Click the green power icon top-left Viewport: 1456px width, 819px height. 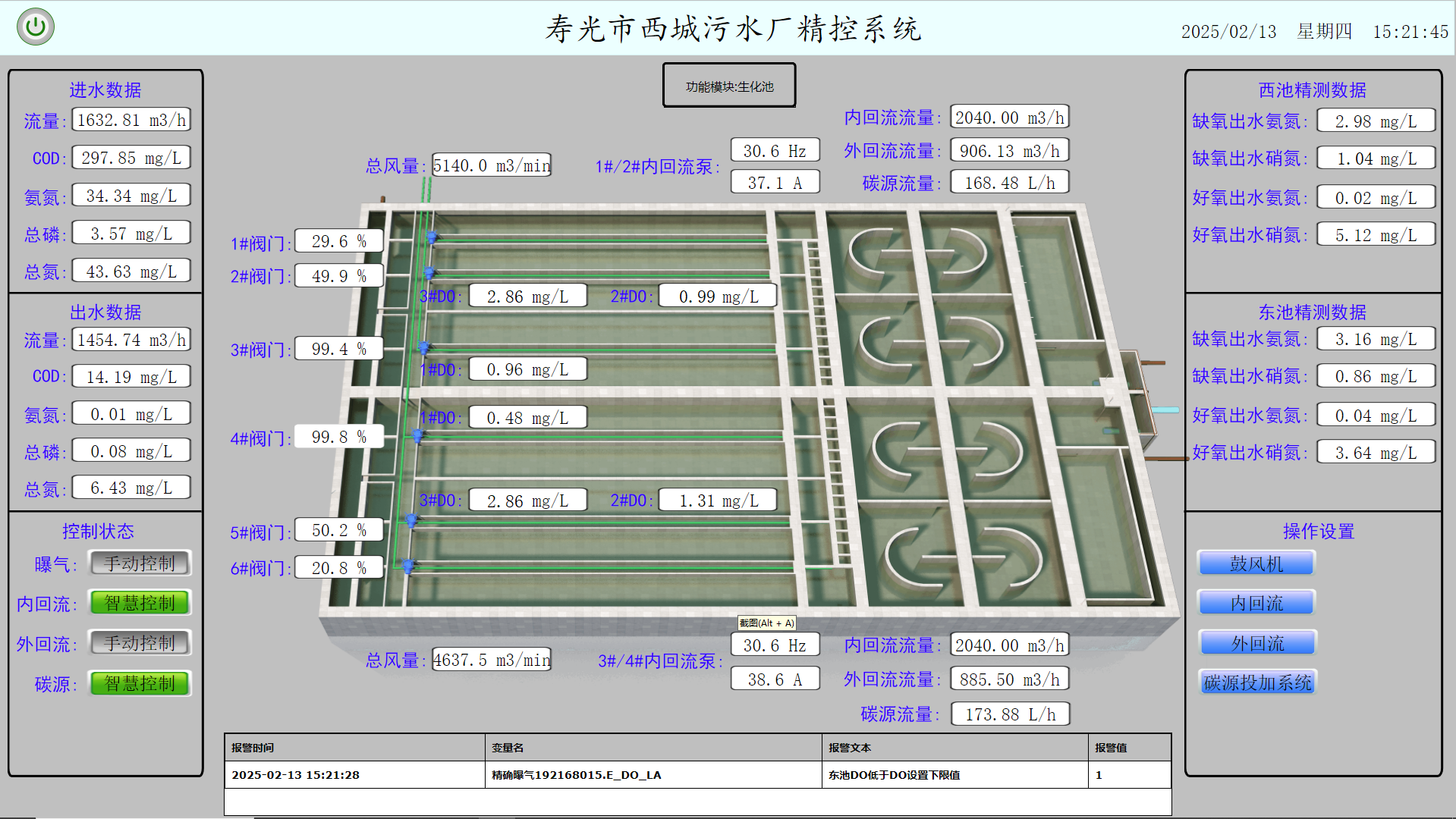(x=35, y=25)
